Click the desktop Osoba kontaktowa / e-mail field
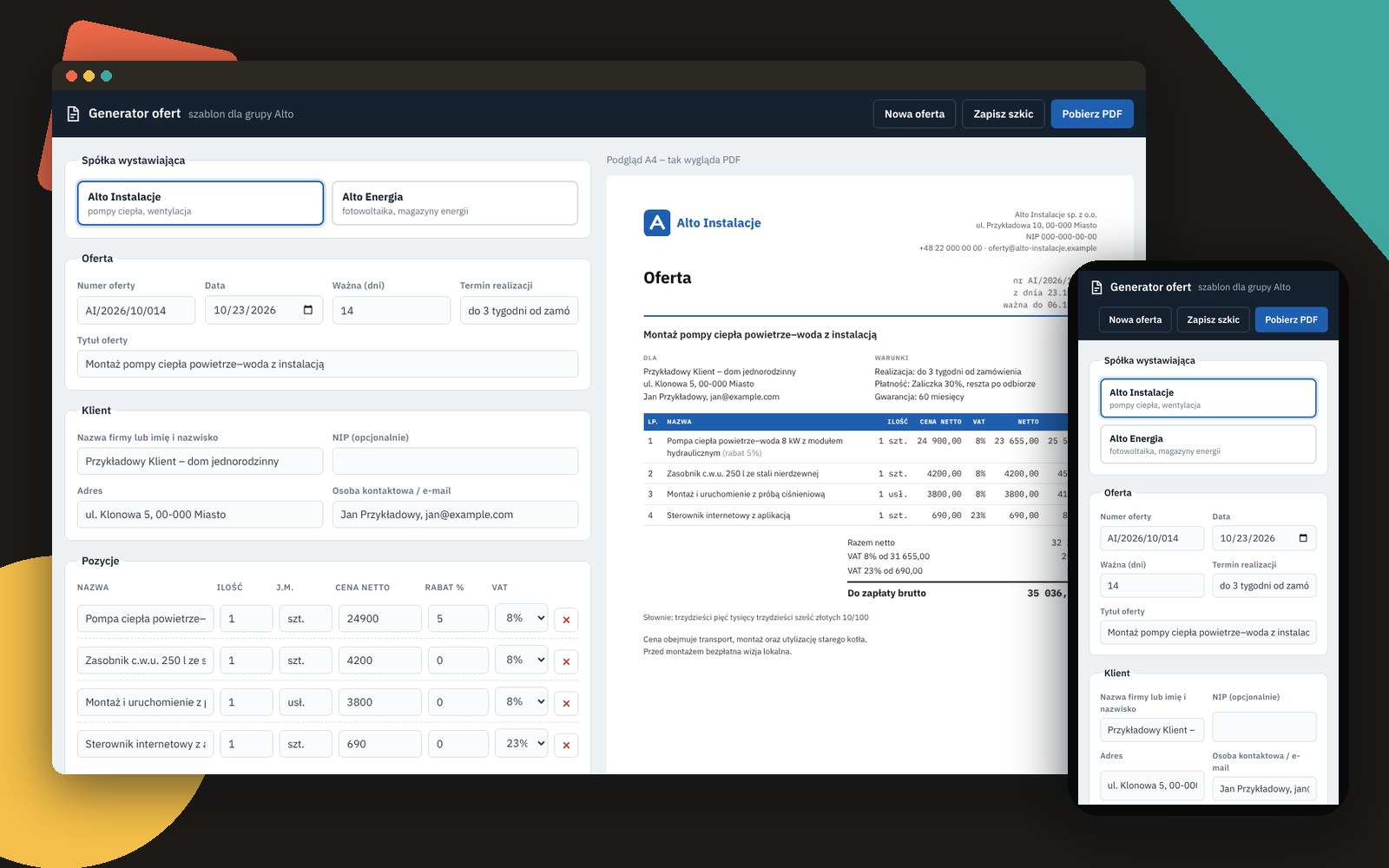Image resolution: width=1389 pixels, height=868 pixels. point(455,514)
